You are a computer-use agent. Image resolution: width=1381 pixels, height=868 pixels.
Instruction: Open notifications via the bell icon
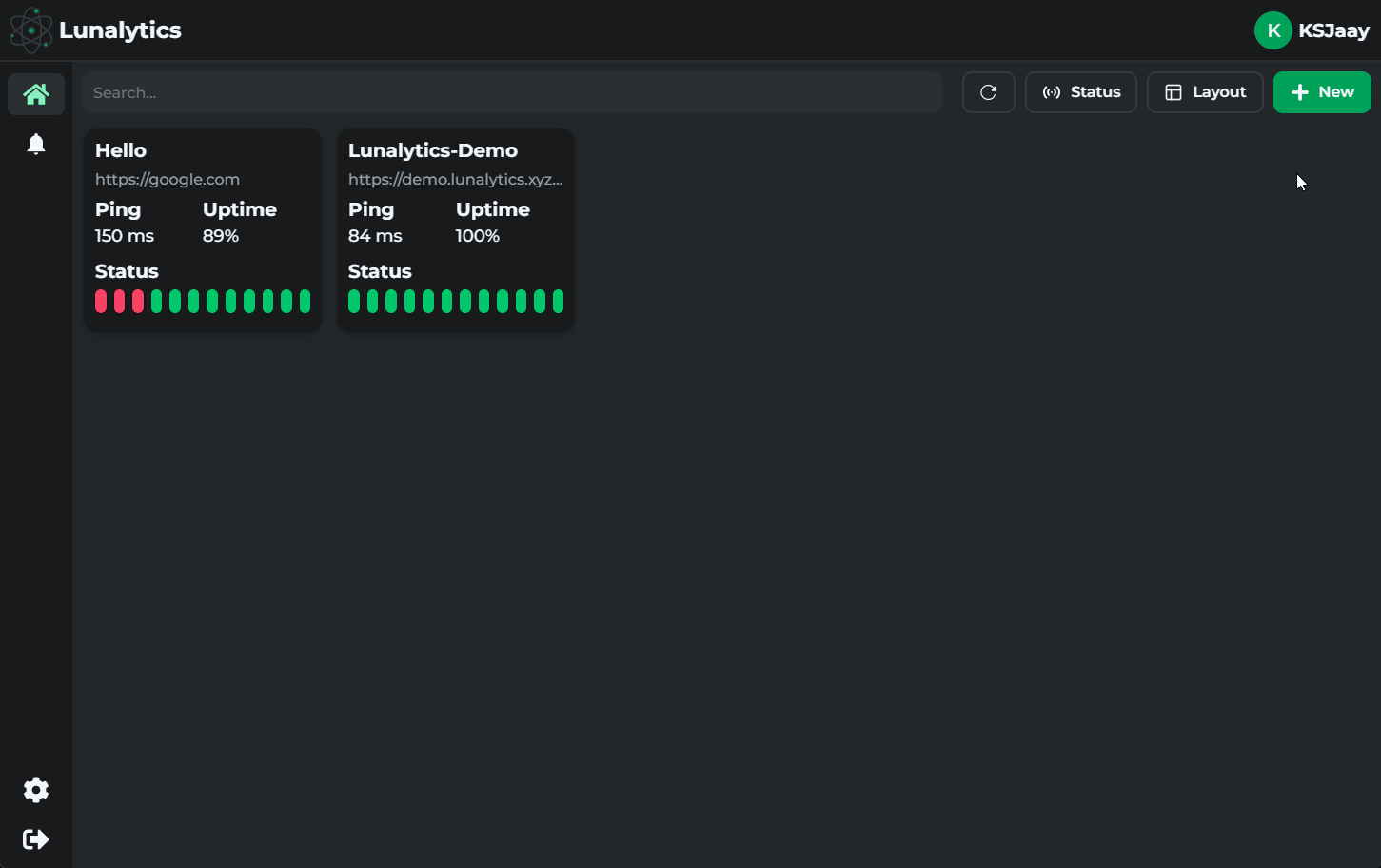click(35, 144)
